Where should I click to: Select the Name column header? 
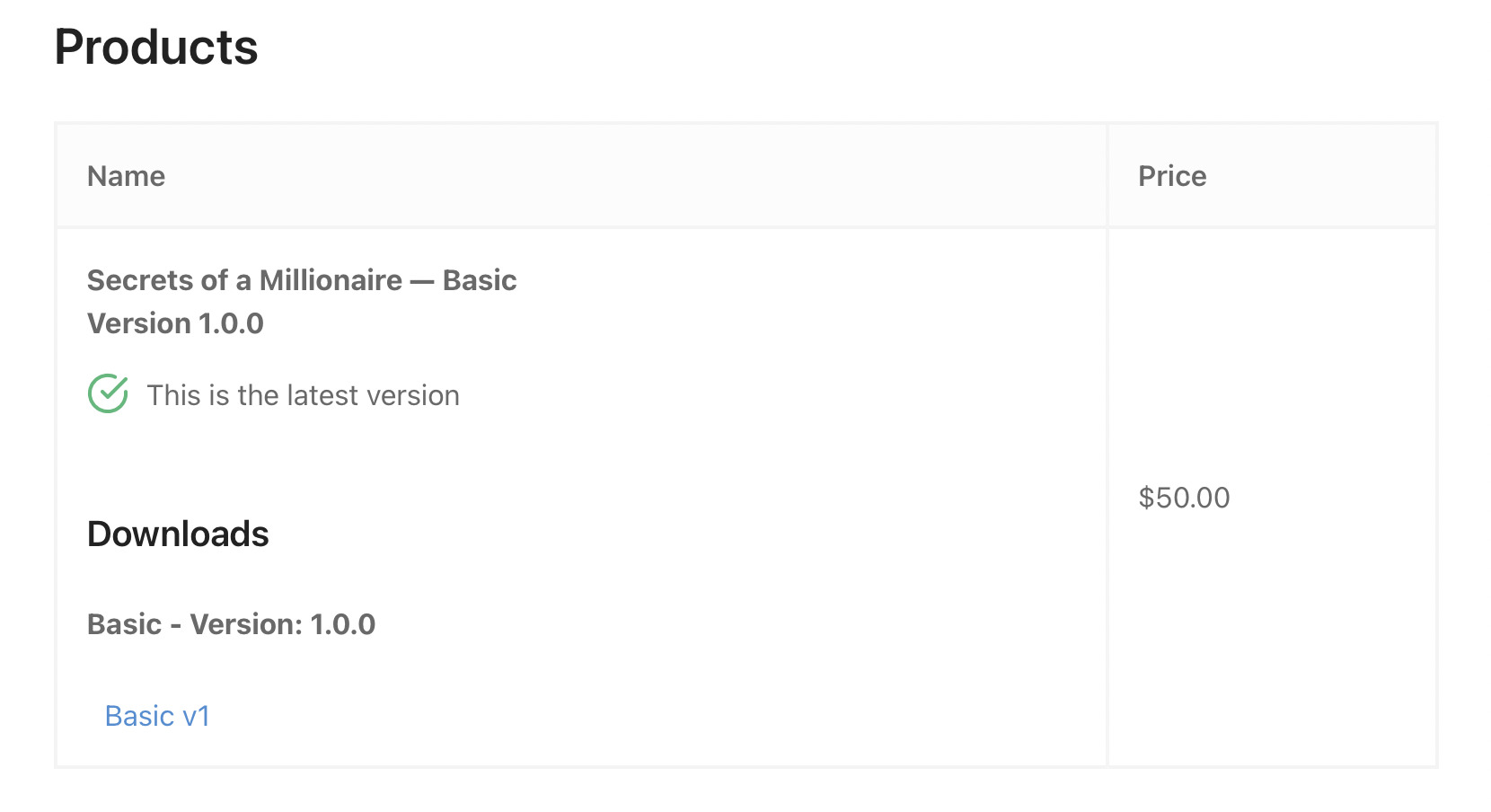point(126,176)
